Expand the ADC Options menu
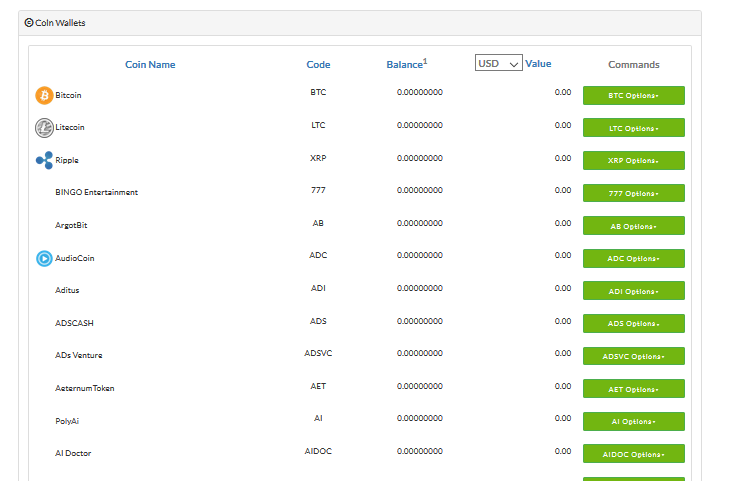 (x=633, y=258)
